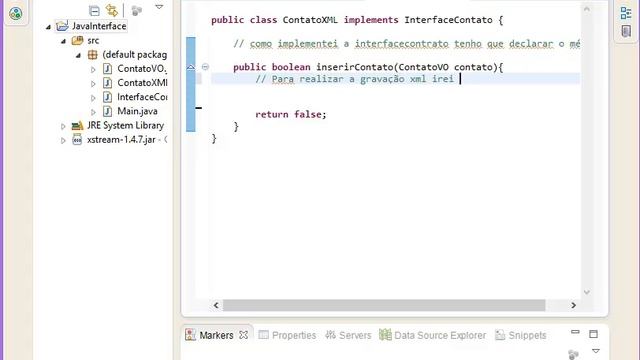Click the Markers panel filter icon
Viewport: 640px width, 360px height.
pyautogui.click(x=573, y=354)
